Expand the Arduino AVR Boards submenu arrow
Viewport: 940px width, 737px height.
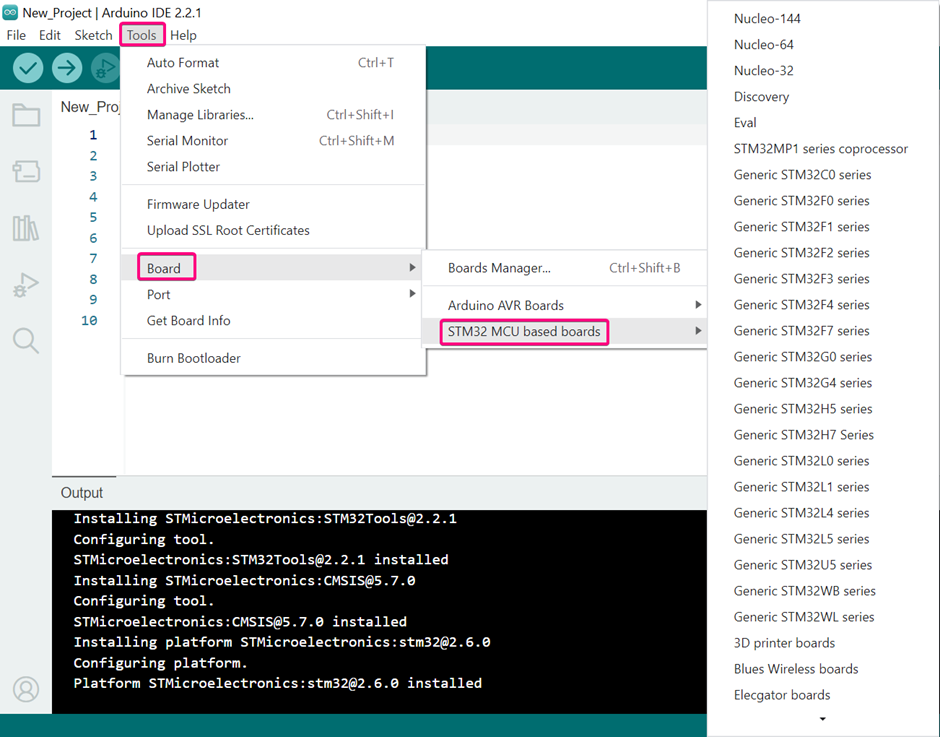pos(698,305)
